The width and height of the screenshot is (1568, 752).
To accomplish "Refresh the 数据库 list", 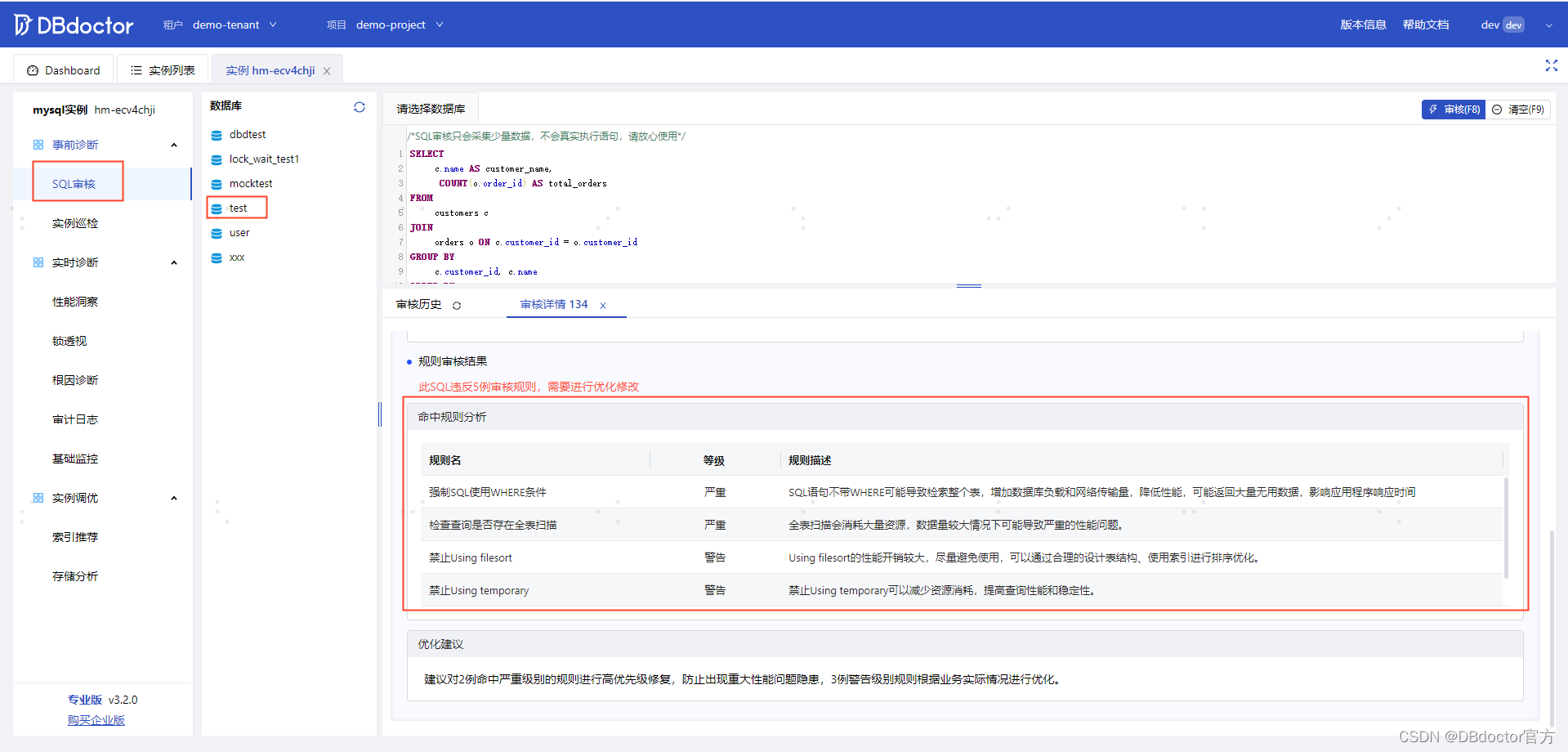I will [359, 107].
